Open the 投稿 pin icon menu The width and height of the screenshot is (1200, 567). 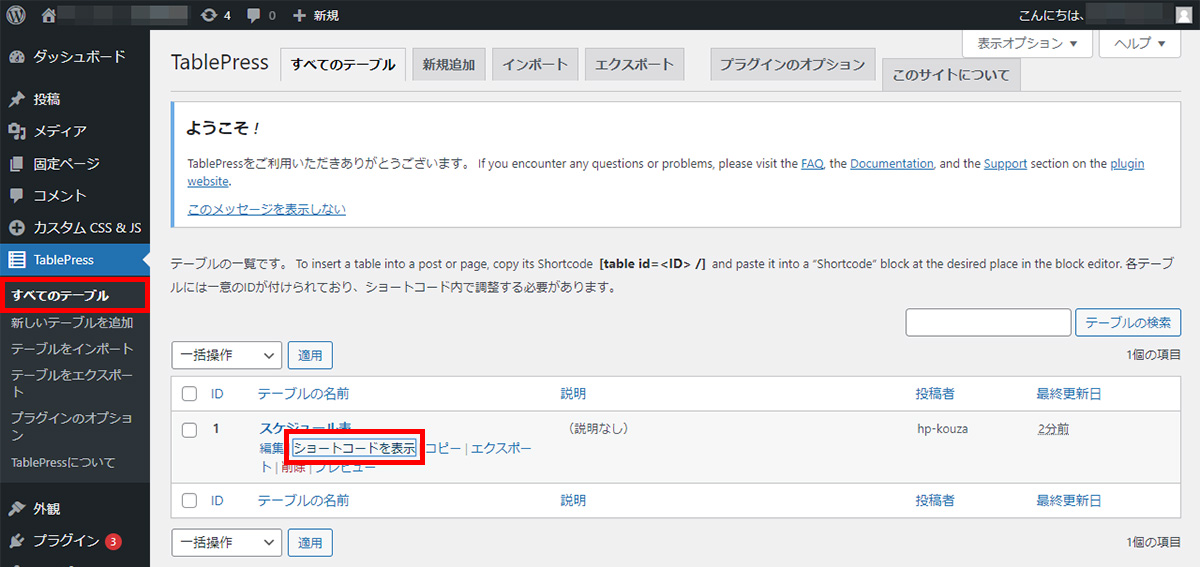click(x=17, y=99)
